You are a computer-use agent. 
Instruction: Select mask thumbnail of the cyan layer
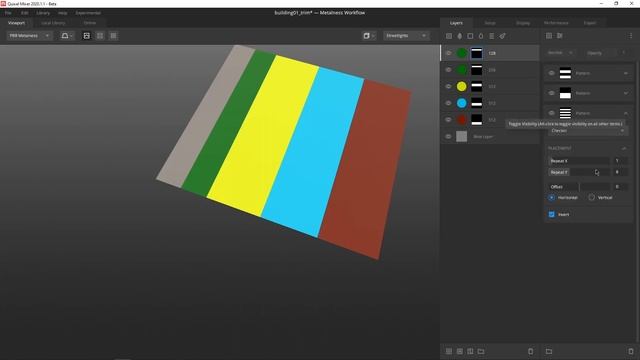coord(476,103)
